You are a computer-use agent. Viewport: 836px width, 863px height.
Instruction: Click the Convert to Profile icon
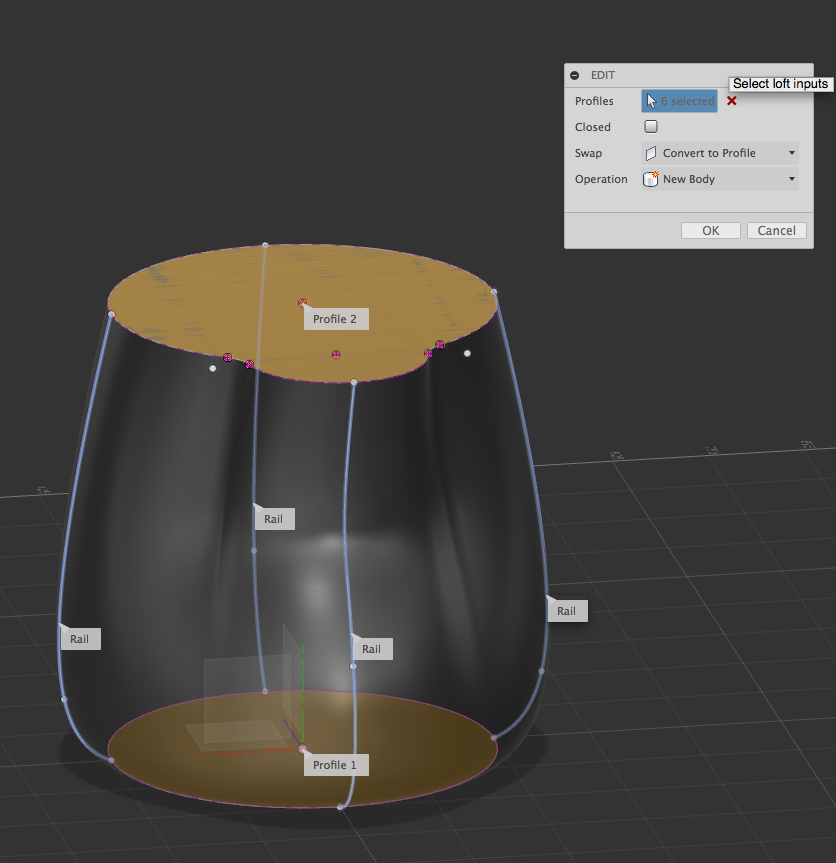(651, 153)
